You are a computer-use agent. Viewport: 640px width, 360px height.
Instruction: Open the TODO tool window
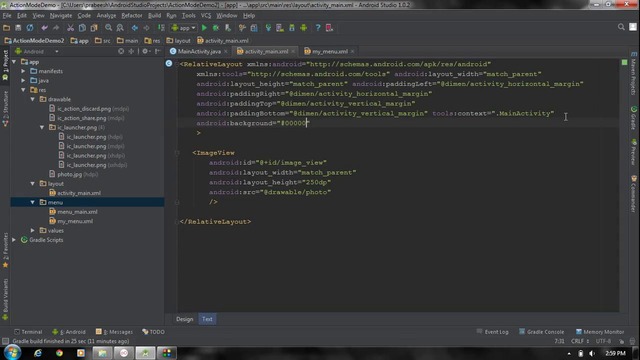[x=153, y=332]
